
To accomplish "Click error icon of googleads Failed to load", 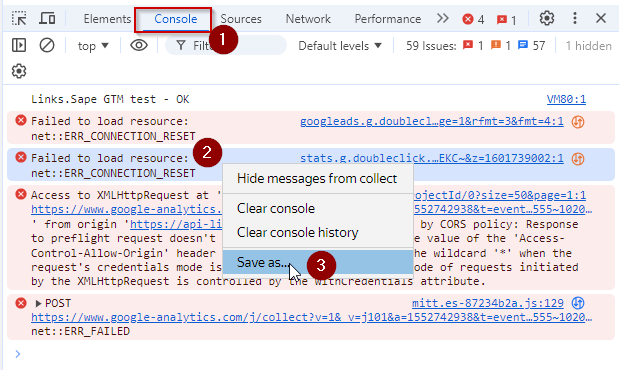I will 21,120.
